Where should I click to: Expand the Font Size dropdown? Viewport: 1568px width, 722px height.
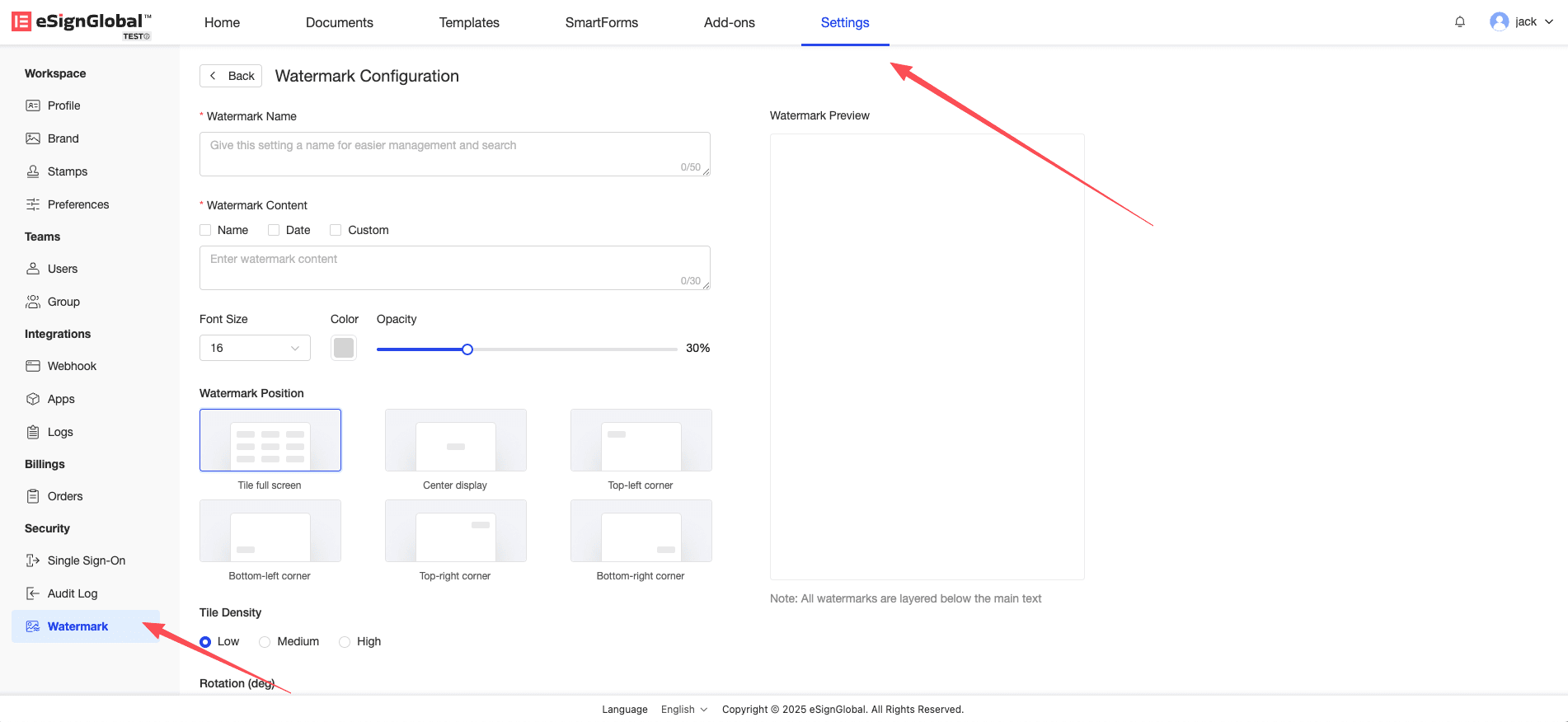tap(255, 348)
